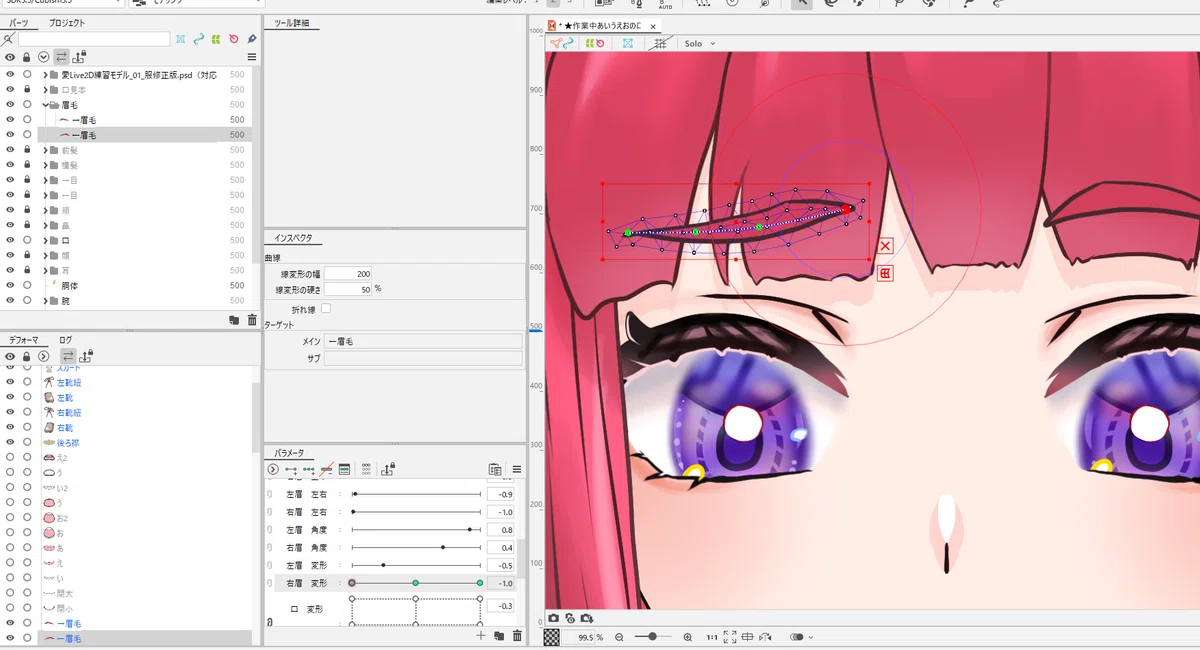Click the delete keys icon in Parameter panel
Screen dimensions: 1200x650
click(x=326, y=469)
